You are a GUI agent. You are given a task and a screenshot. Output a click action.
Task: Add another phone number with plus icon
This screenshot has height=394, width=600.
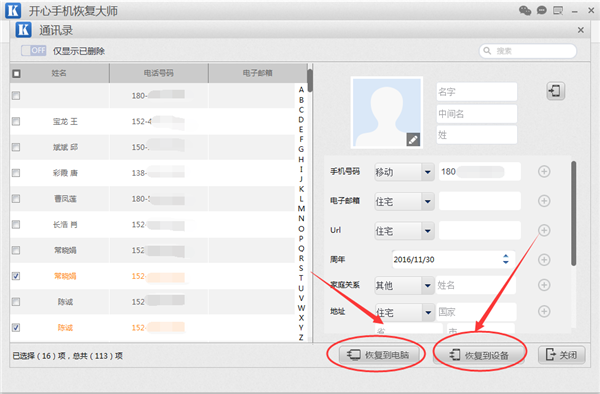point(544,171)
